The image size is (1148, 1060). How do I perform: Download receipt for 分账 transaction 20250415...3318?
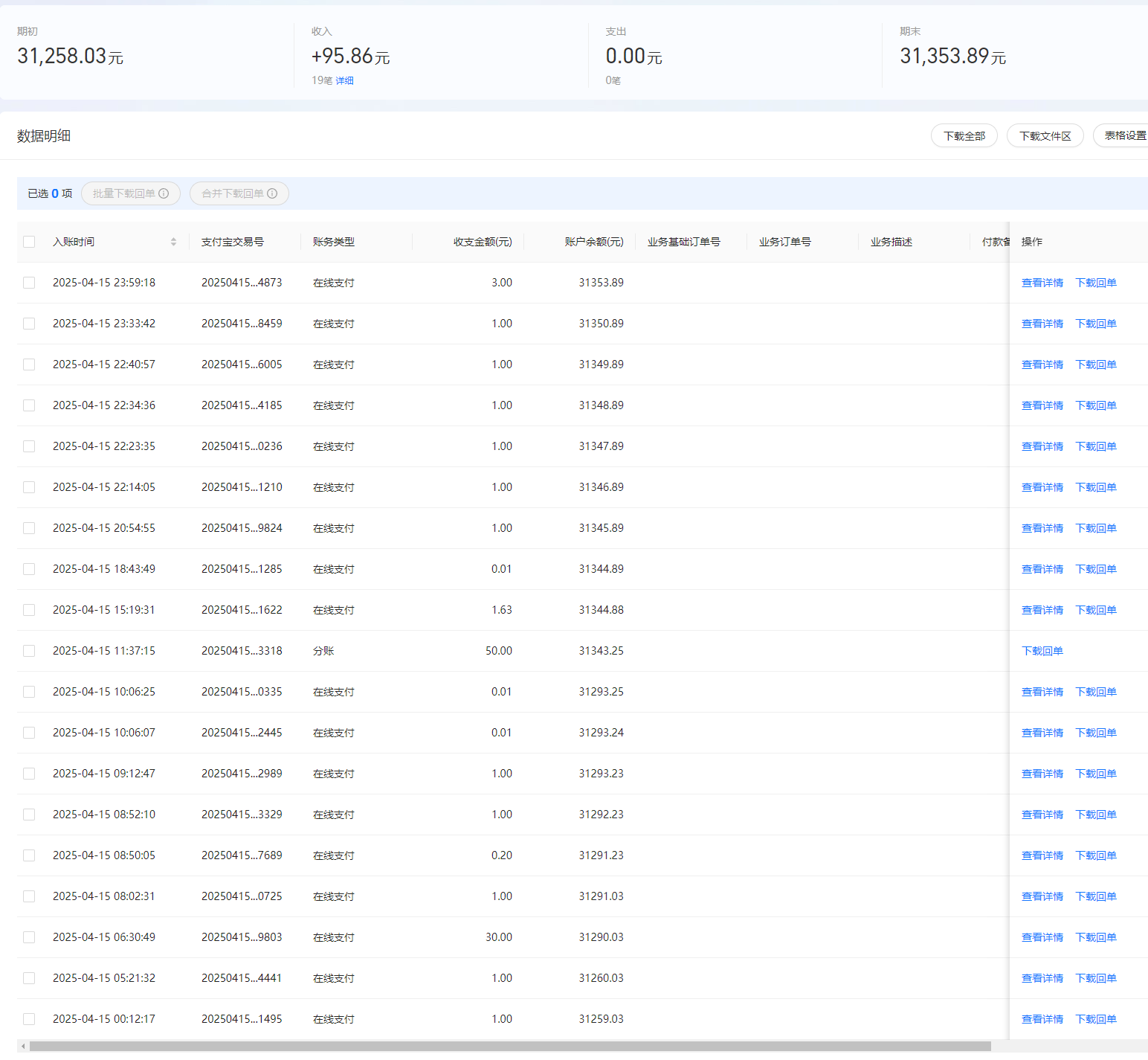pos(1042,651)
